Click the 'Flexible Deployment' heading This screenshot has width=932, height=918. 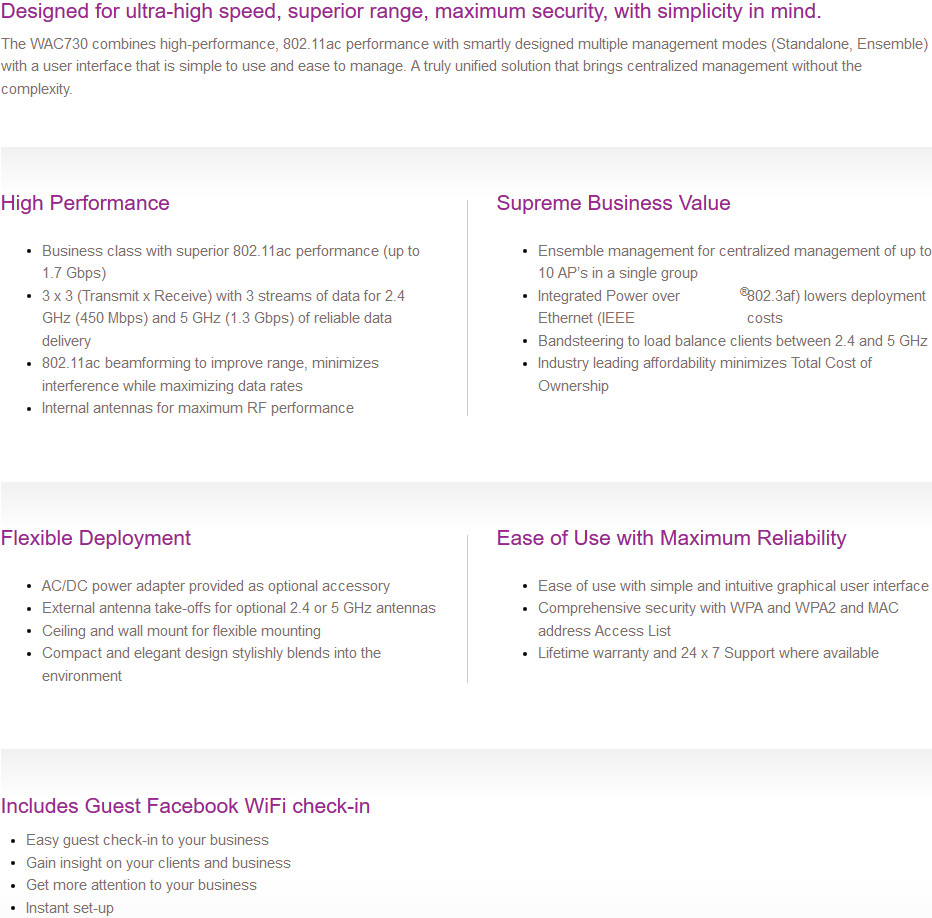click(96, 538)
